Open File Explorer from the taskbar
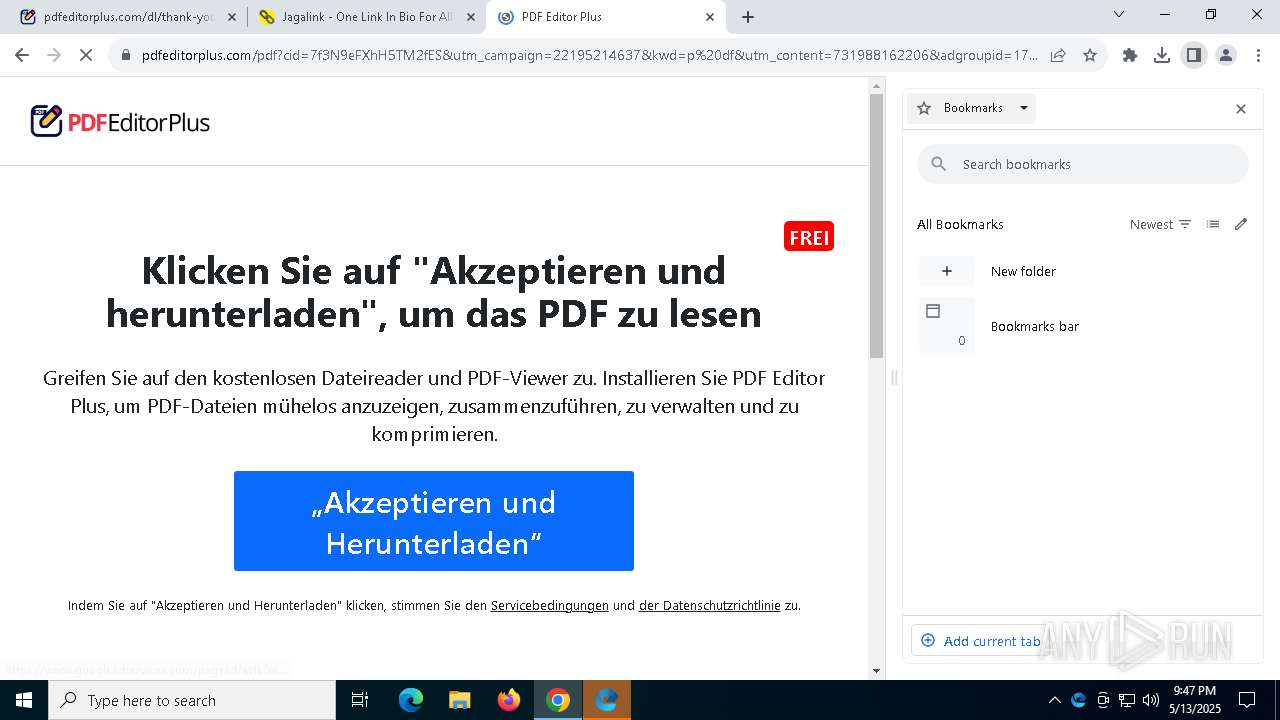 [x=460, y=700]
